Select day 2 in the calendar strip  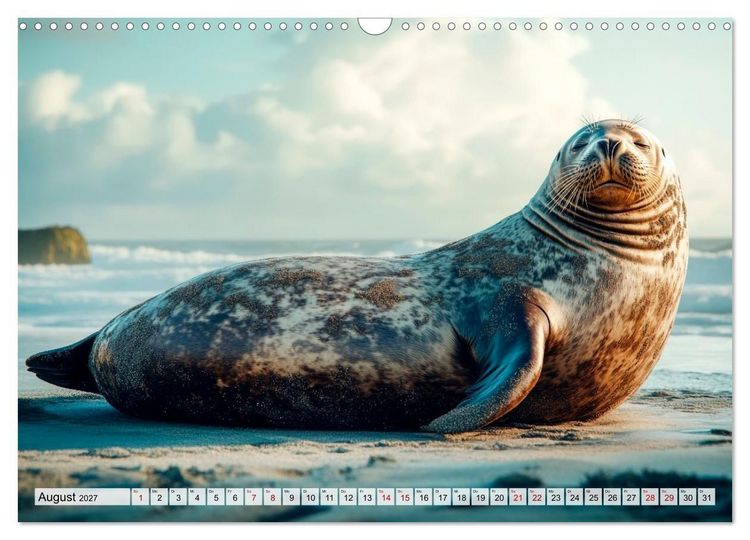point(159,497)
